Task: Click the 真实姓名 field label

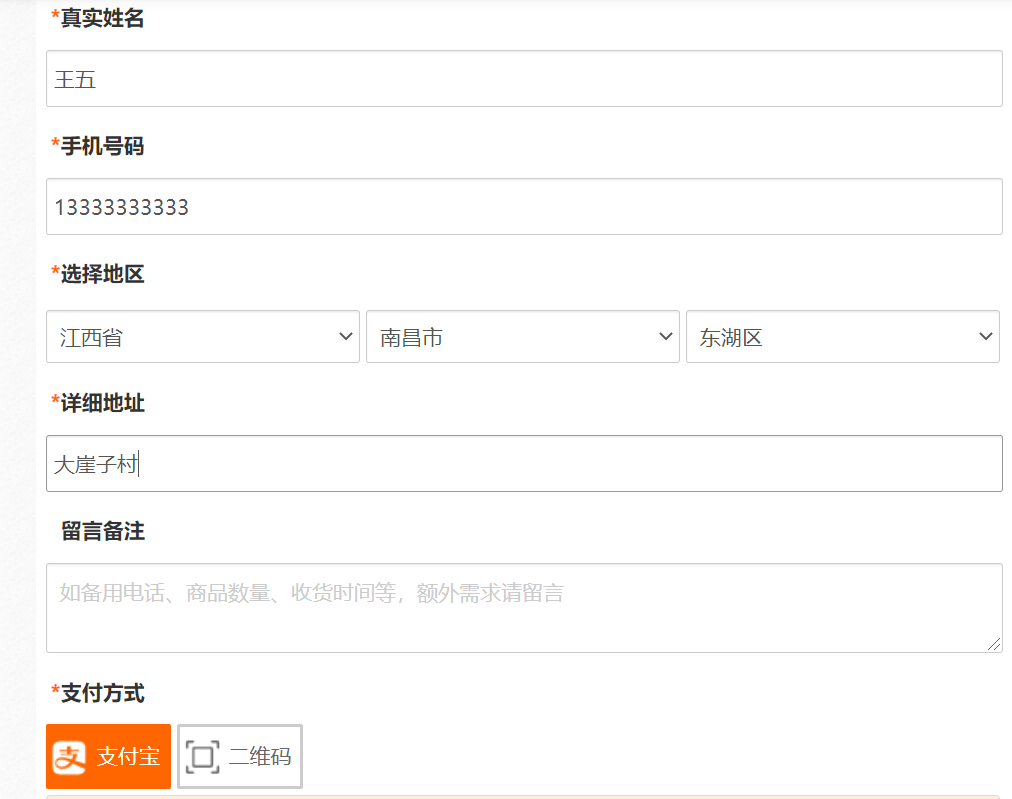Action: 102,18
